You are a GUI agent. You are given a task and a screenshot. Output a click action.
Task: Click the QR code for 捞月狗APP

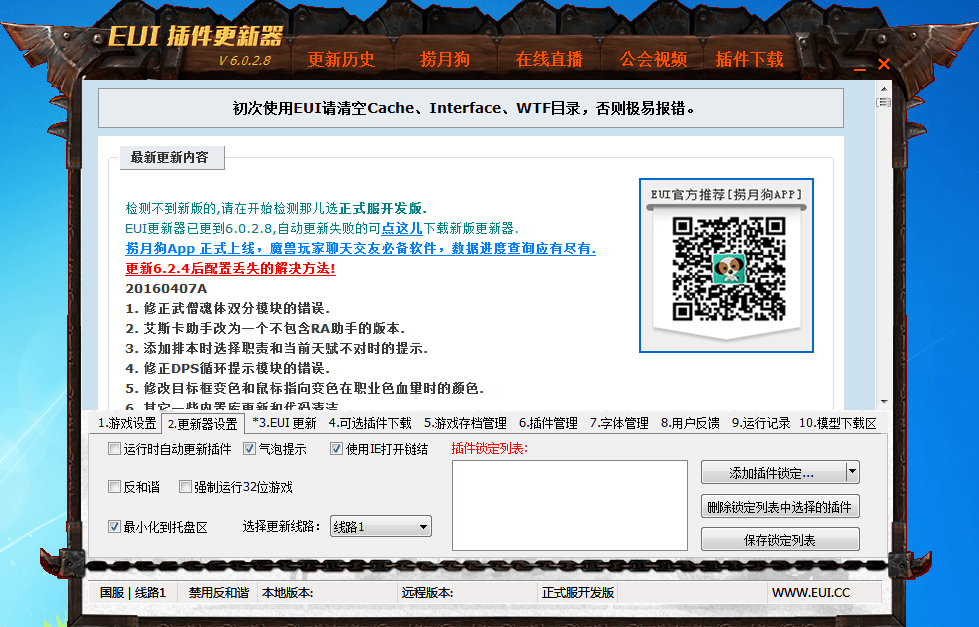(x=726, y=268)
